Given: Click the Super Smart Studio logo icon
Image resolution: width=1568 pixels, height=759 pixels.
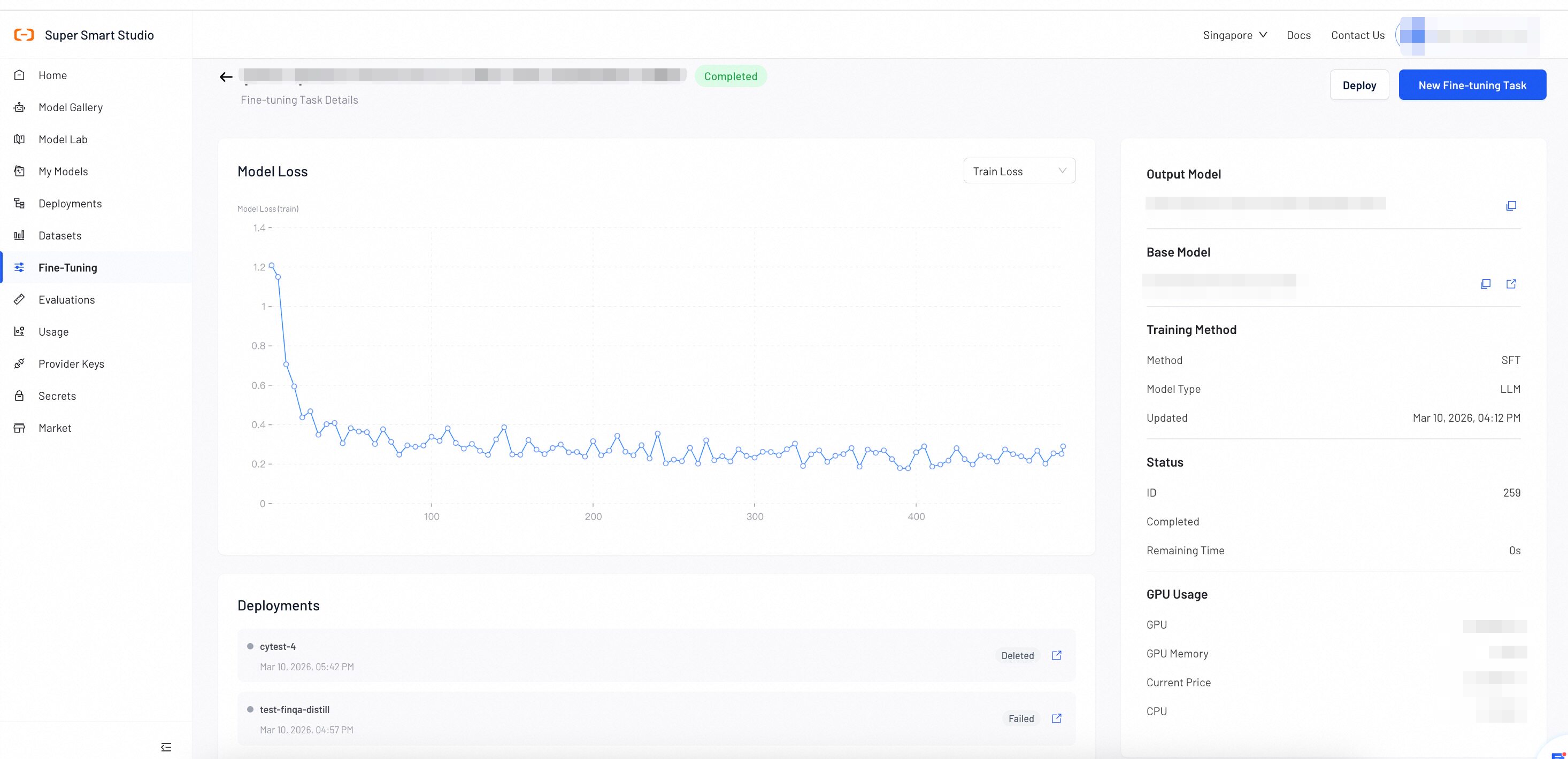Looking at the screenshot, I should (x=24, y=35).
